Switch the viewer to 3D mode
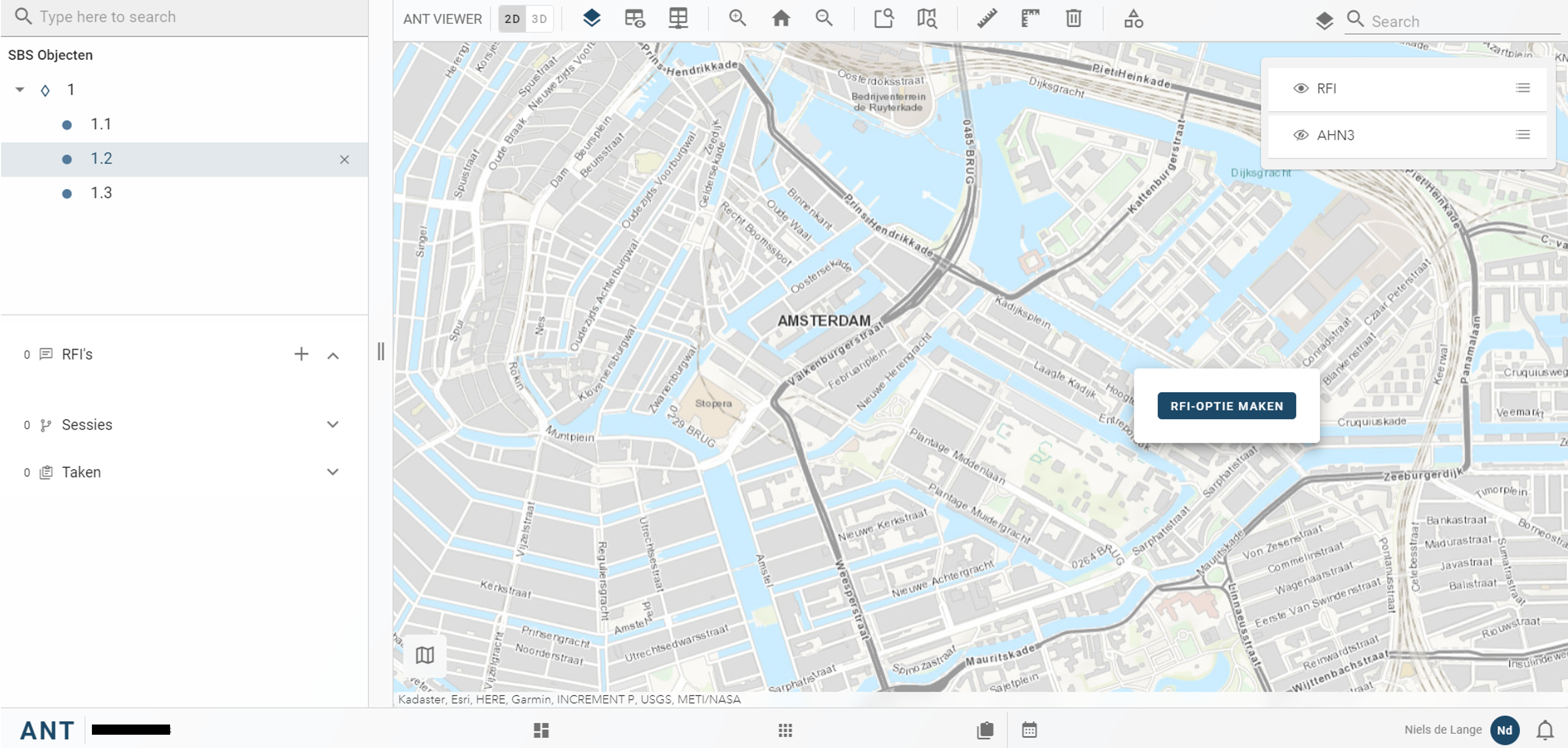 539,19
